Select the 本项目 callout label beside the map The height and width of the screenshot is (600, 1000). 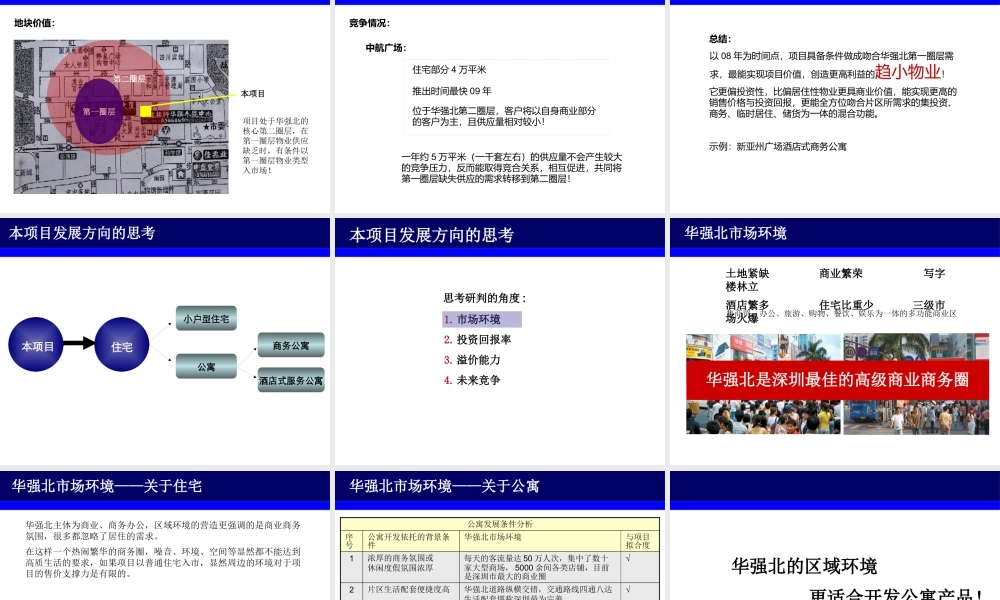tap(253, 94)
